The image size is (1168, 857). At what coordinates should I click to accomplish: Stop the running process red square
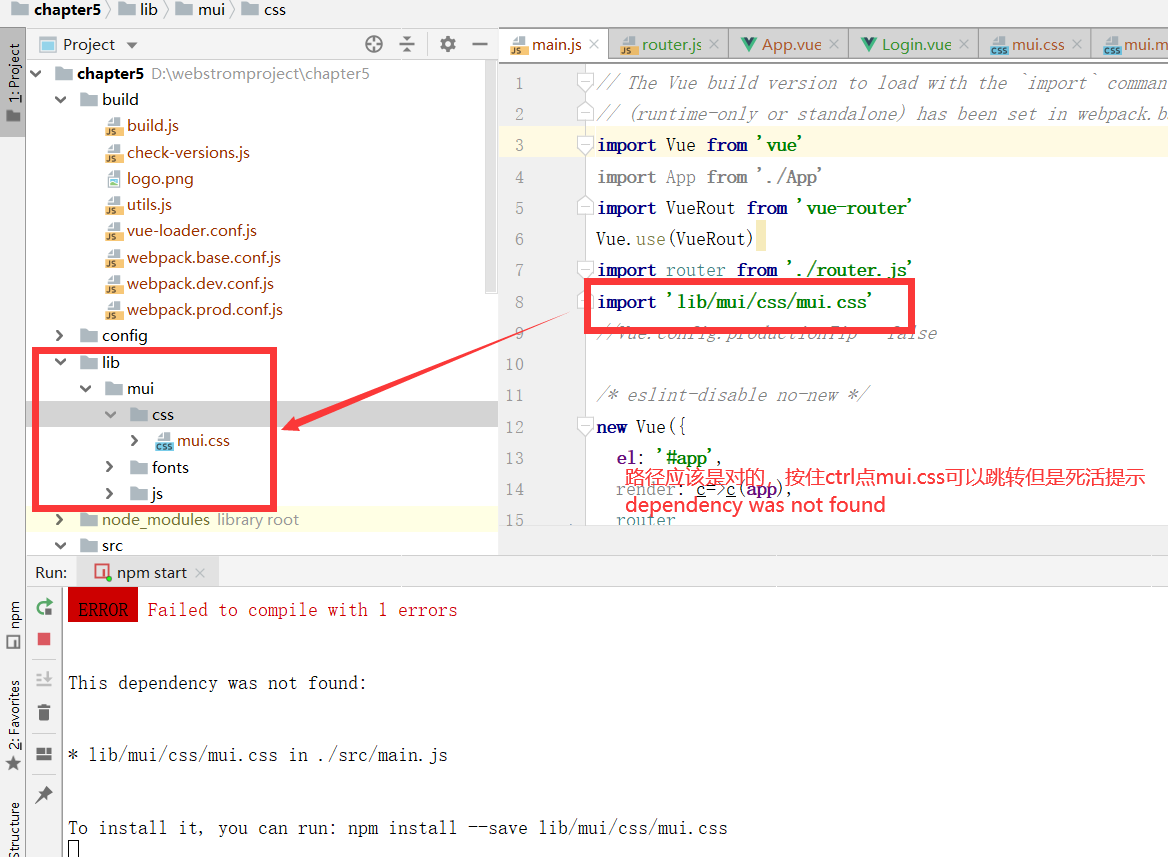[x=44, y=639]
